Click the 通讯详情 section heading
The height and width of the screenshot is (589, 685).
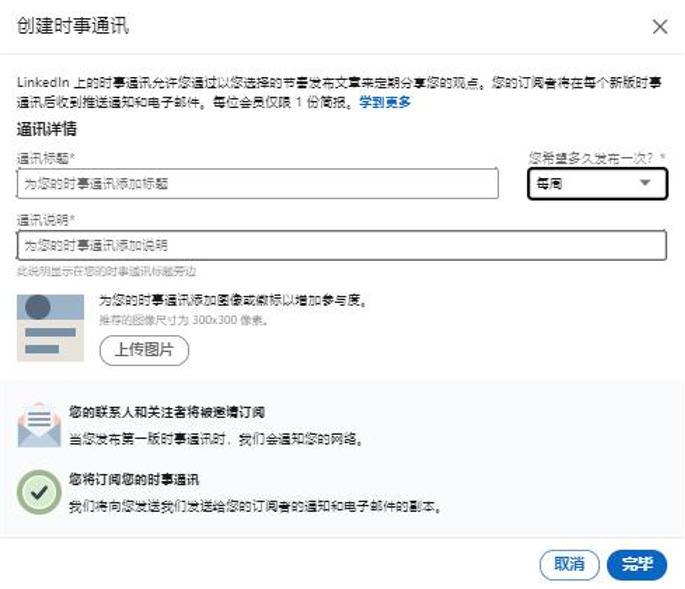[47, 129]
